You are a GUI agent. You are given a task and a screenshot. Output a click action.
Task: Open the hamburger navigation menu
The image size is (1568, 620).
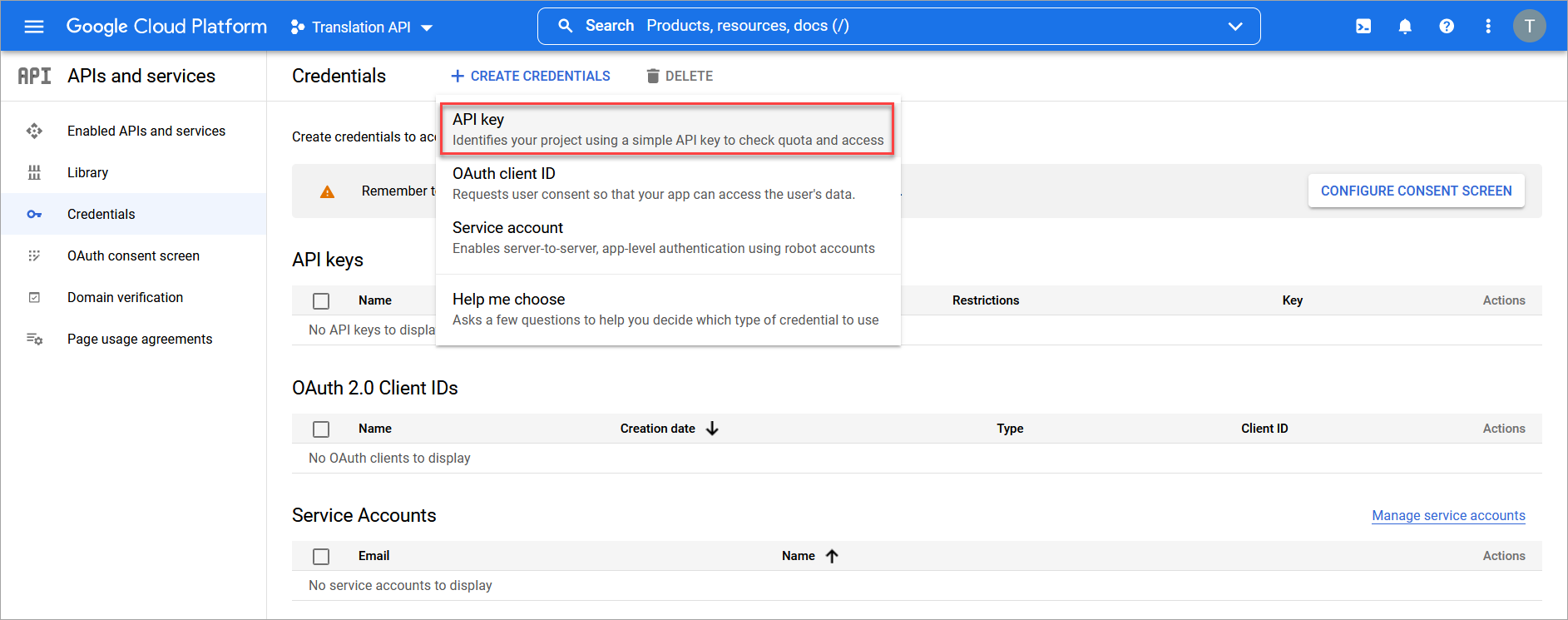(x=34, y=27)
